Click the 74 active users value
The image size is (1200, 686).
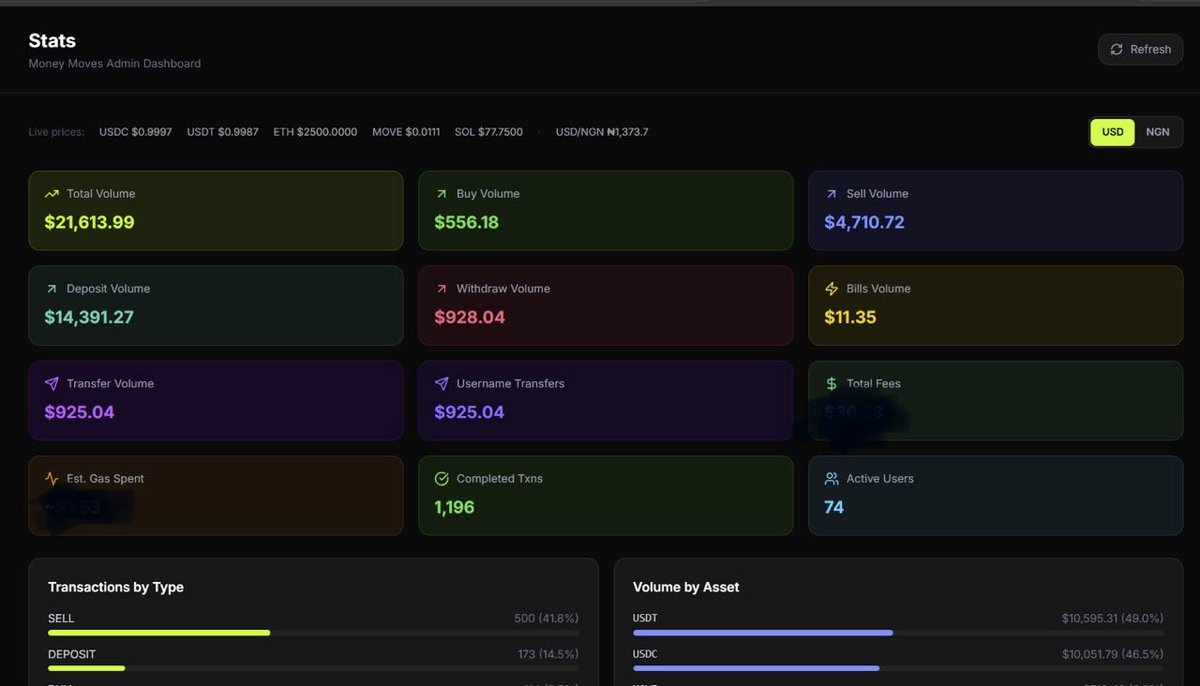pyautogui.click(x=834, y=507)
